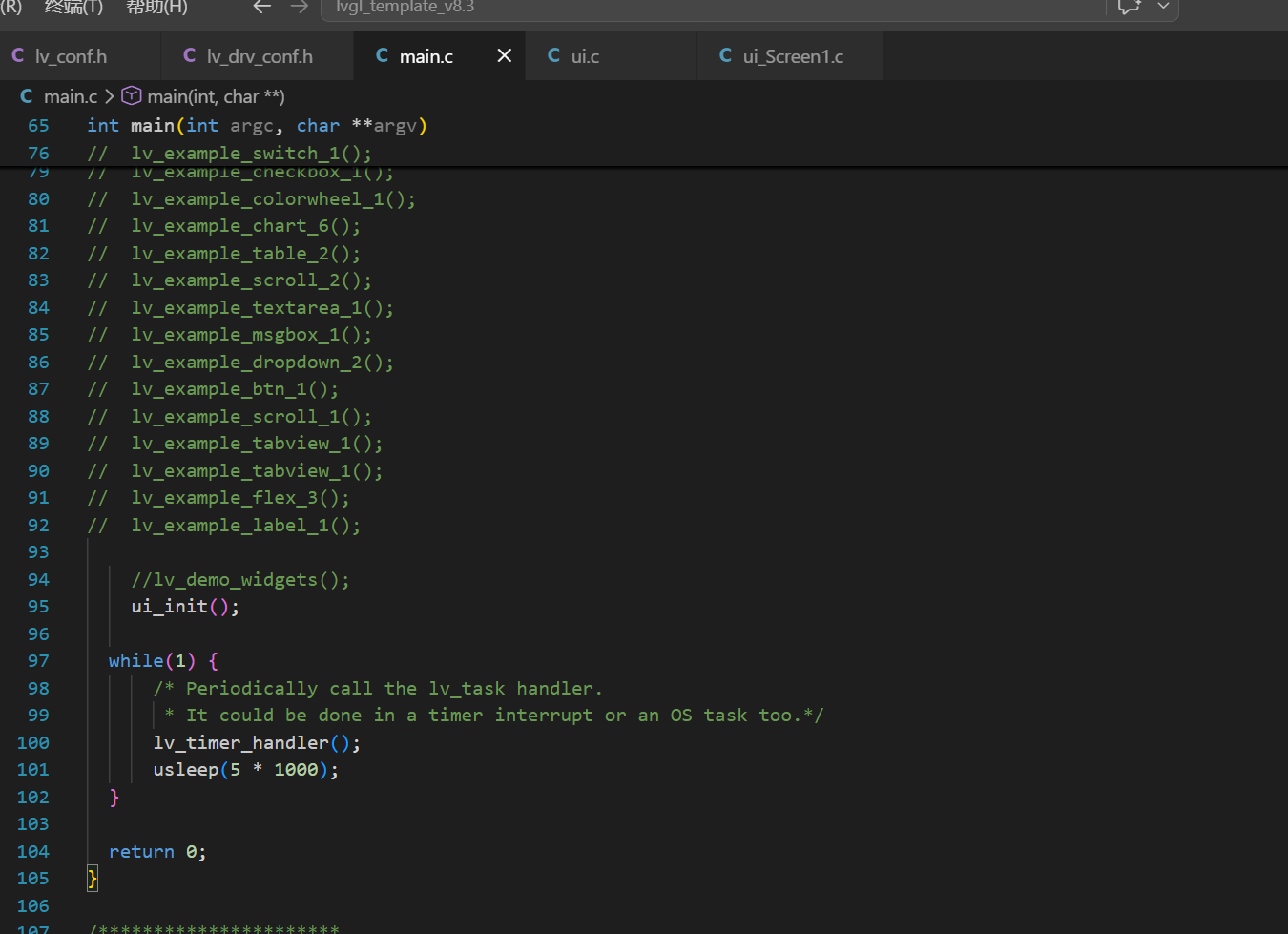Click on lv_example_colorwheel_1() comment
The image size is (1288, 934).
coord(274,199)
